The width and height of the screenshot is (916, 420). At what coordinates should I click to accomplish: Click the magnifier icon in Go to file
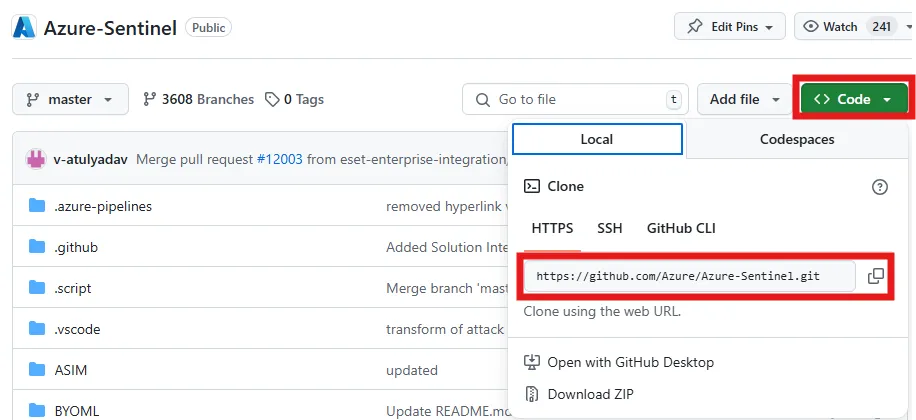[483, 100]
